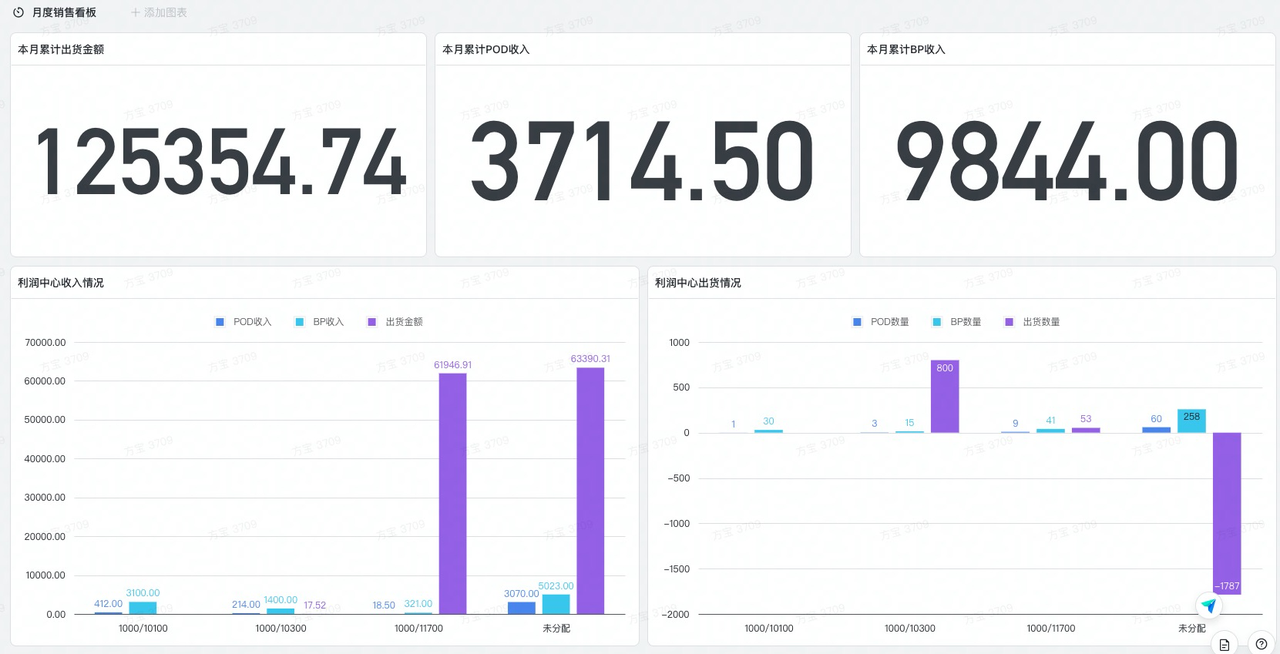Click the 利润中心收入情况 chart title

pos(61,283)
